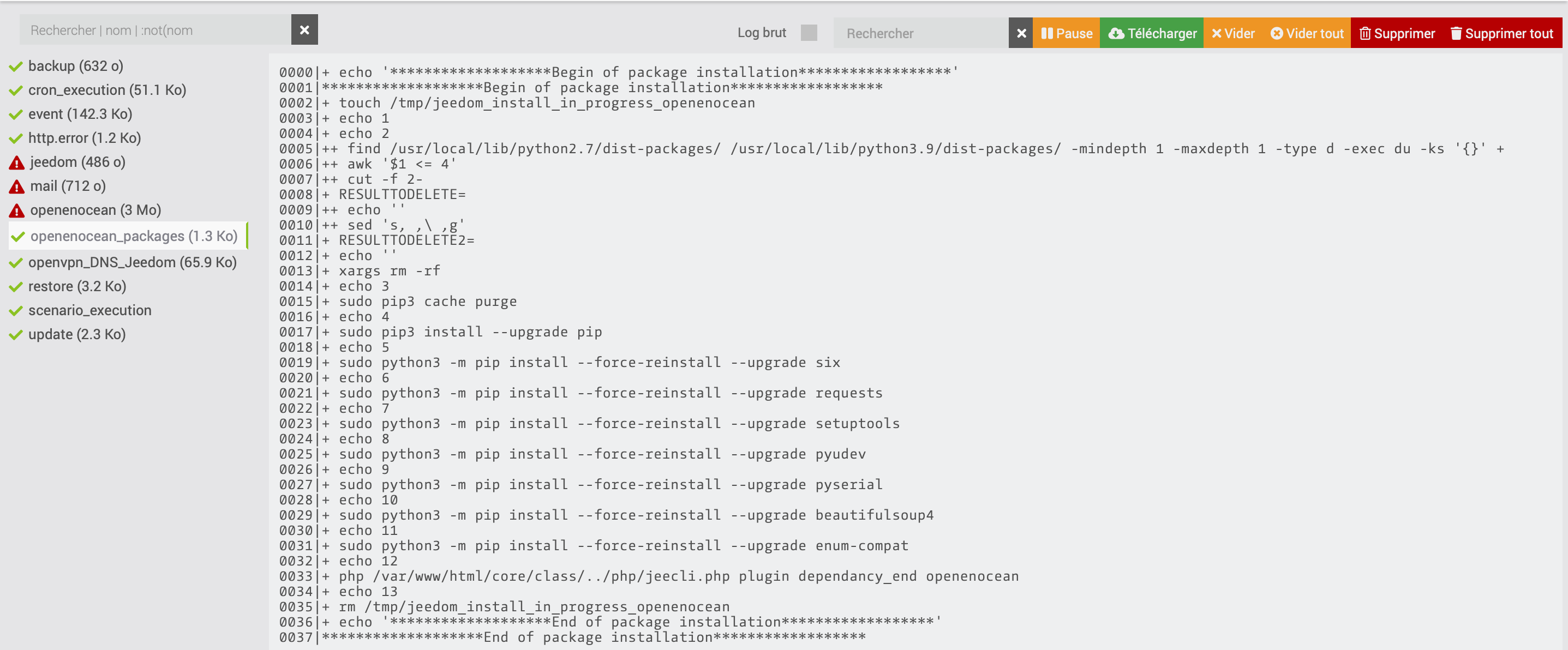
Task: Click the checkmark beside restore log
Action: coord(16,287)
